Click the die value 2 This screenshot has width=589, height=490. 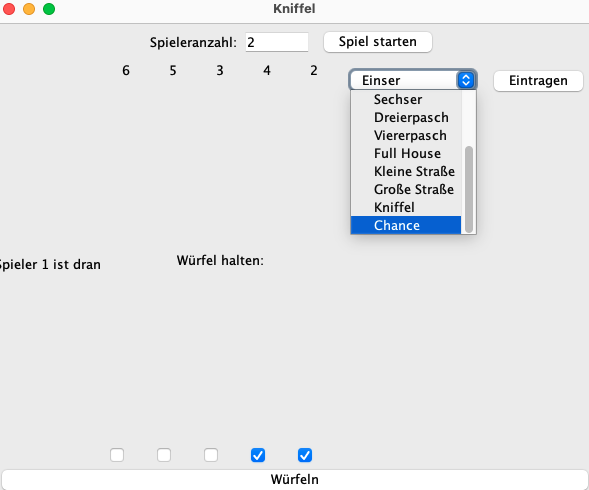point(314,70)
